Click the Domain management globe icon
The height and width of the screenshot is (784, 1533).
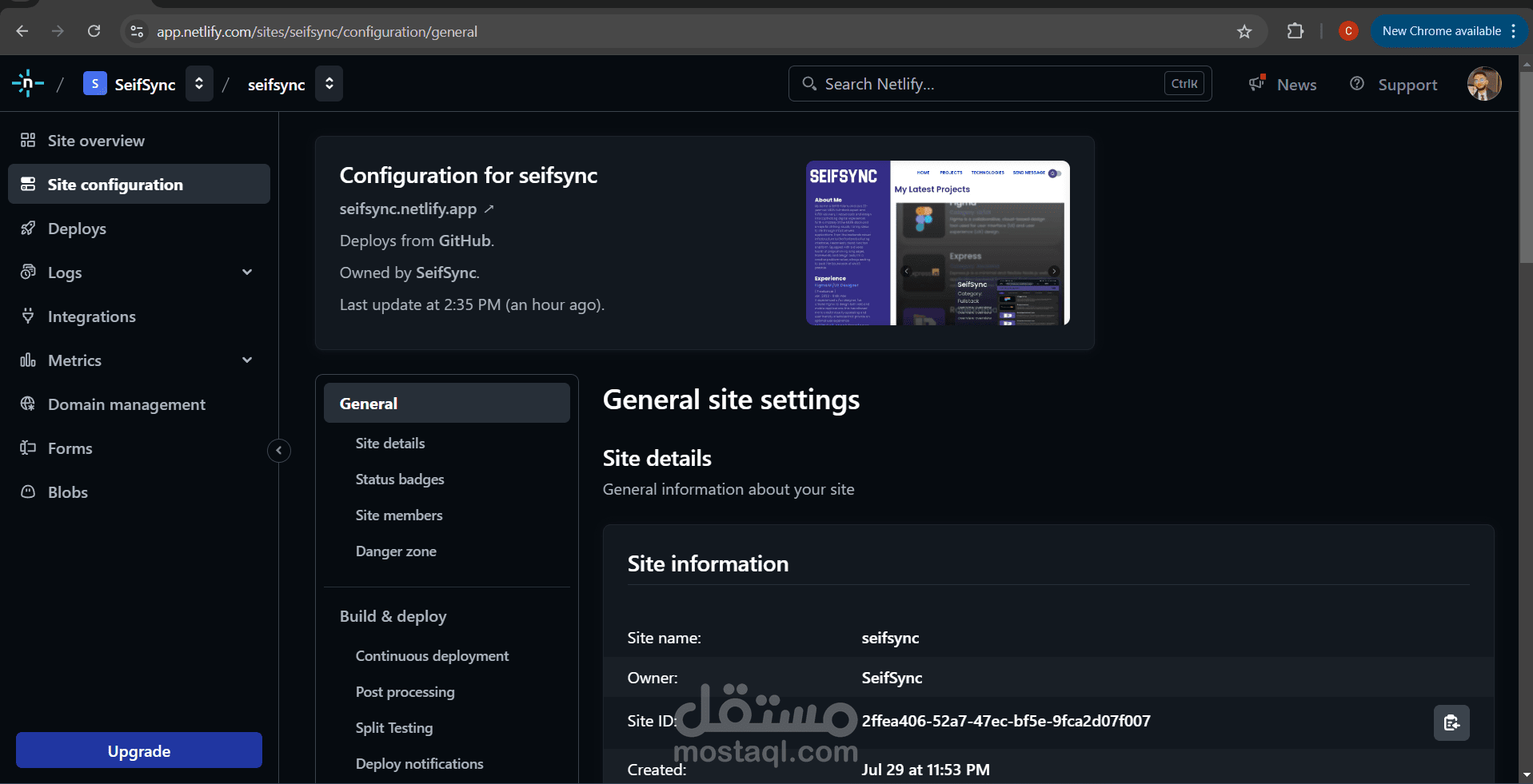28,404
